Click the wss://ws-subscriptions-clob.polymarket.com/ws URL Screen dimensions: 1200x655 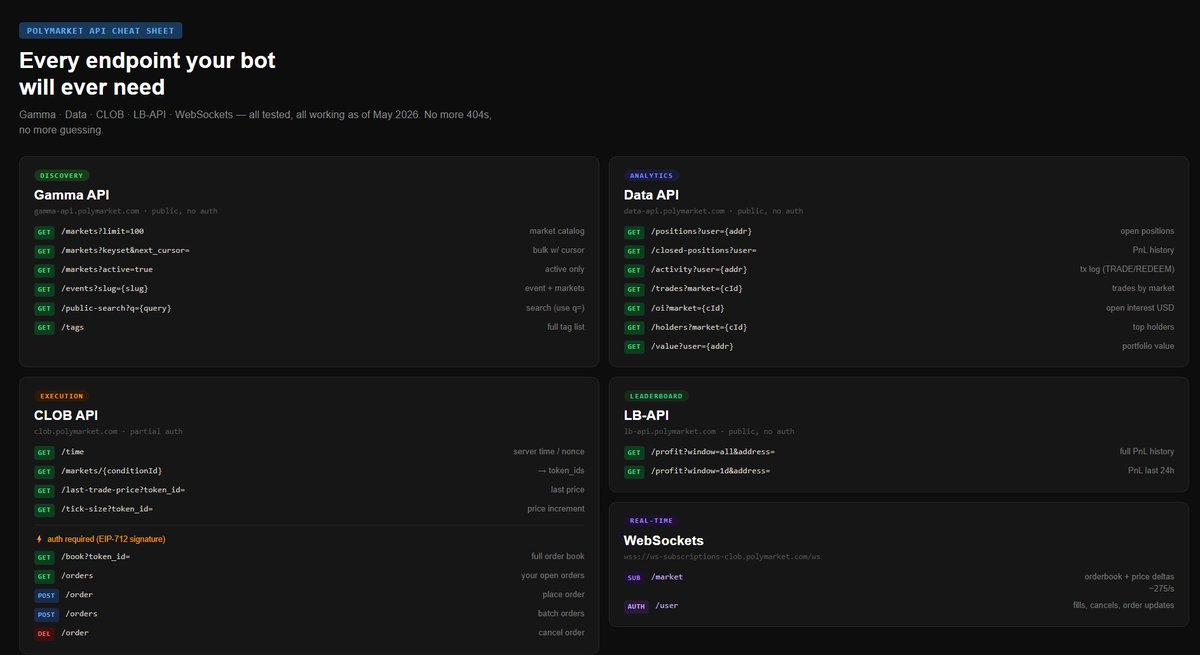click(x=722, y=556)
